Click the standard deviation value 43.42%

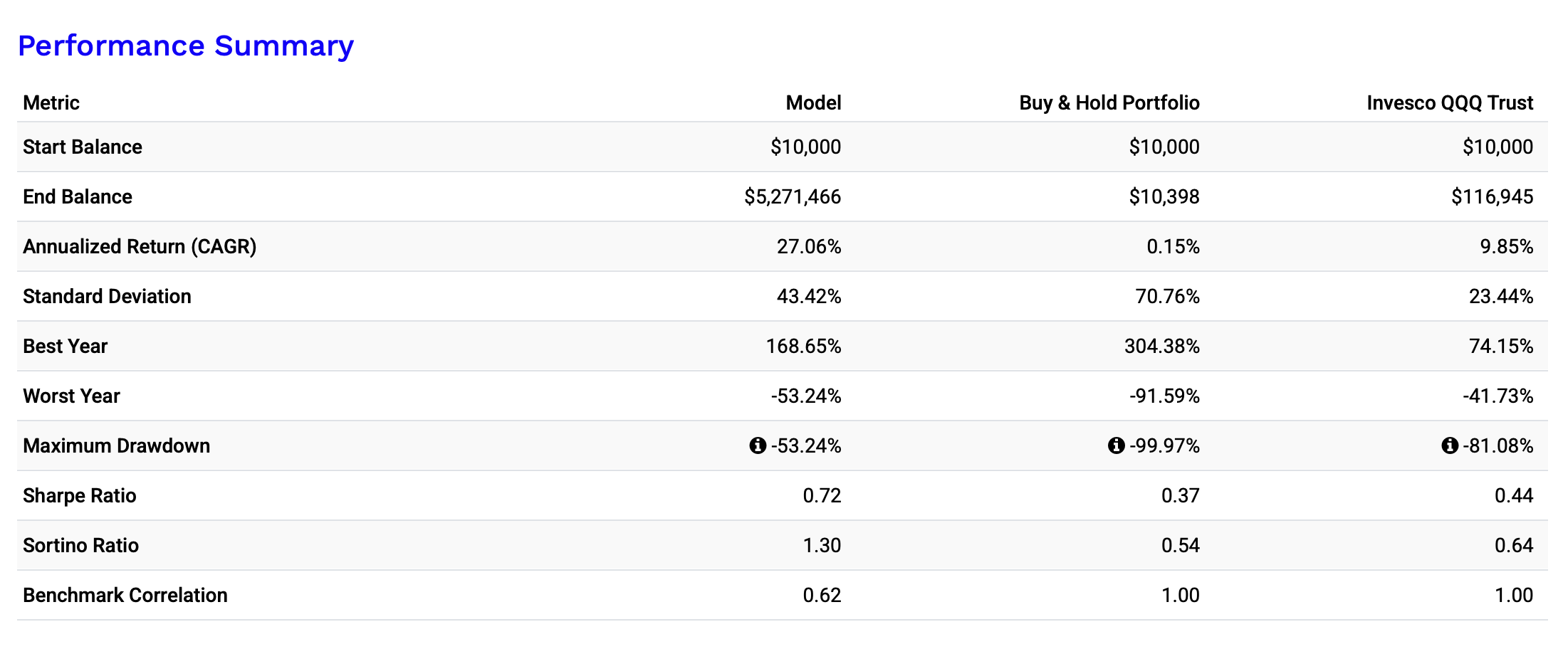tap(809, 296)
